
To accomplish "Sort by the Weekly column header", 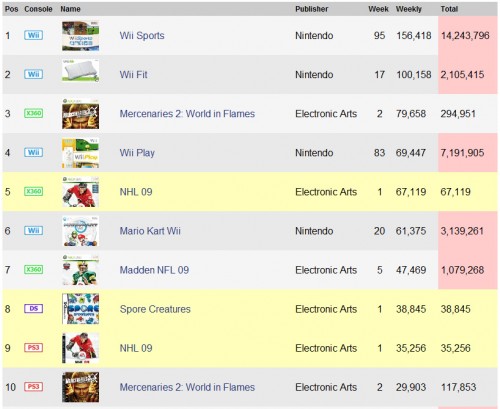I will [409, 9].
